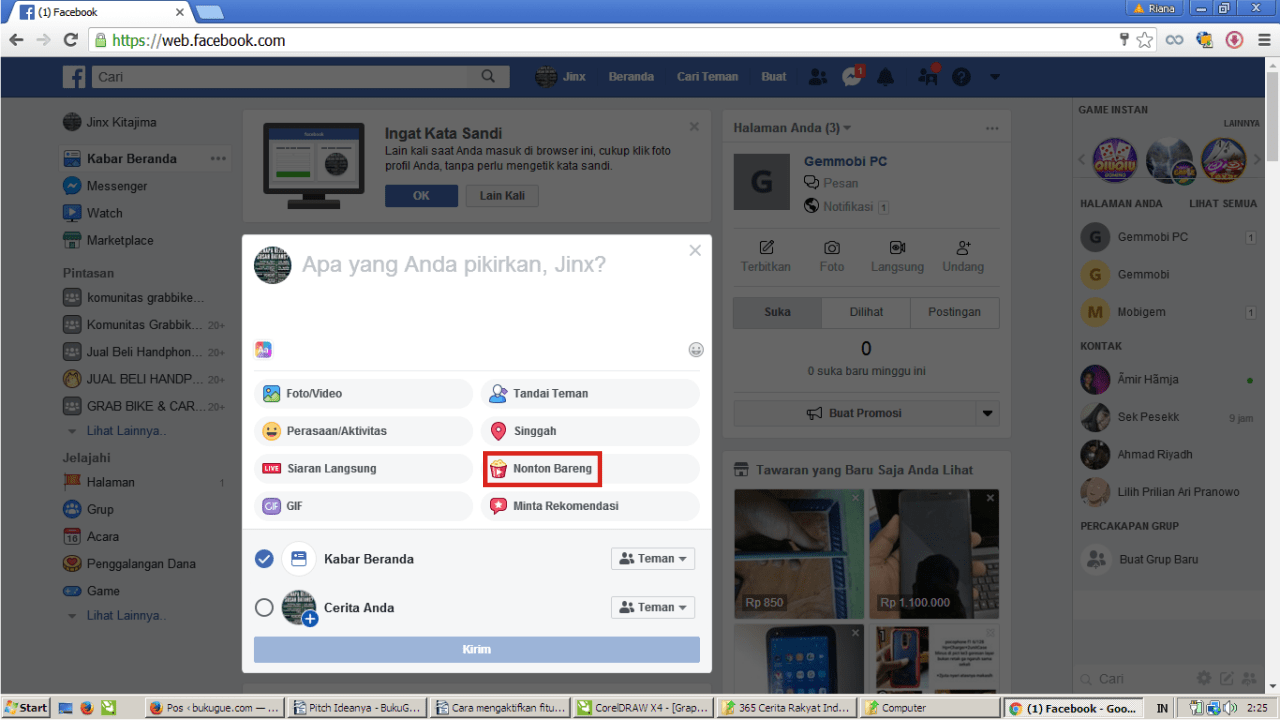
Task: Open the account menu dropdown arrow
Action: pyautogui.click(x=994, y=77)
